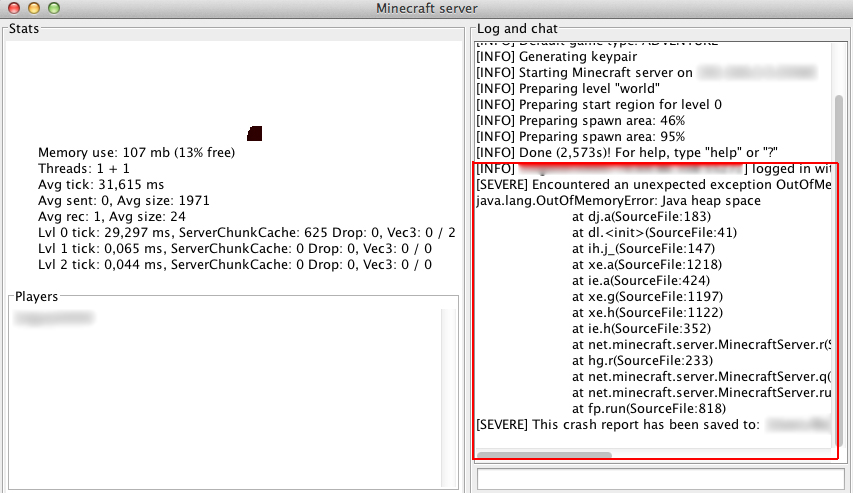Click the blurred player name in Players list
This screenshot has width=853, height=493.
coord(53,317)
